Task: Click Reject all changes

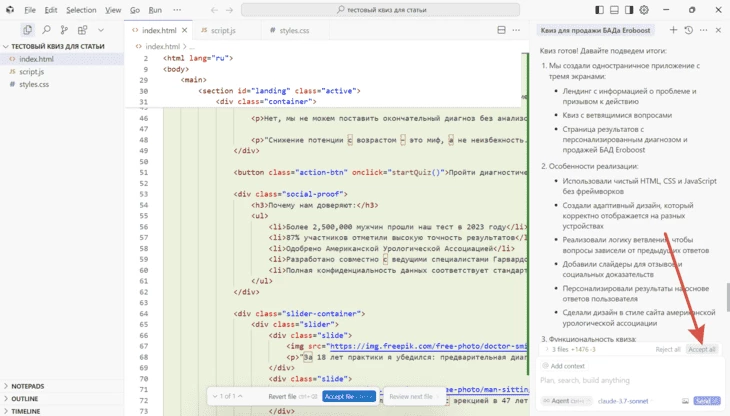Action: click(668, 349)
